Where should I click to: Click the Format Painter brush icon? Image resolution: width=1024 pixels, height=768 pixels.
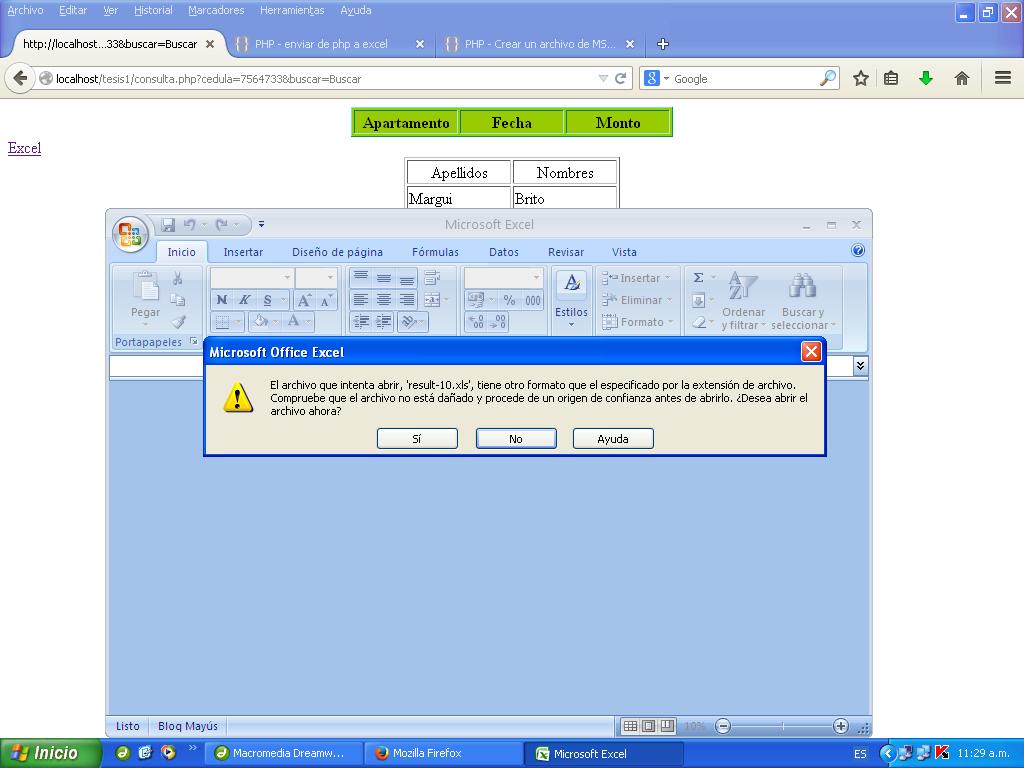[178, 321]
